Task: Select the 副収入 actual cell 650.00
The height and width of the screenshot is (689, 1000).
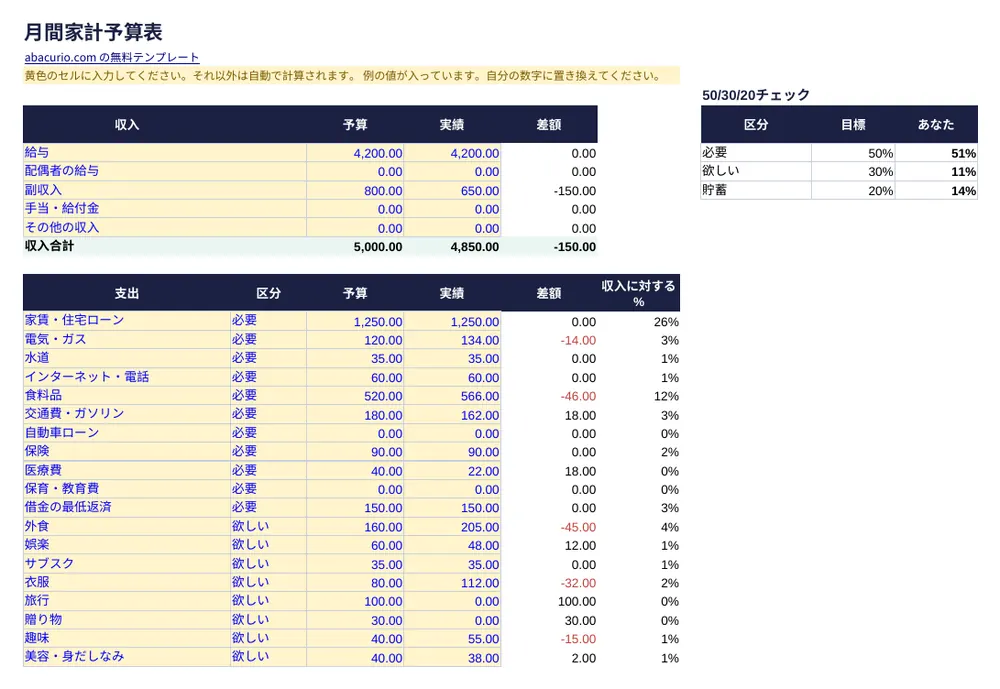Action: click(x=452, y=191)
